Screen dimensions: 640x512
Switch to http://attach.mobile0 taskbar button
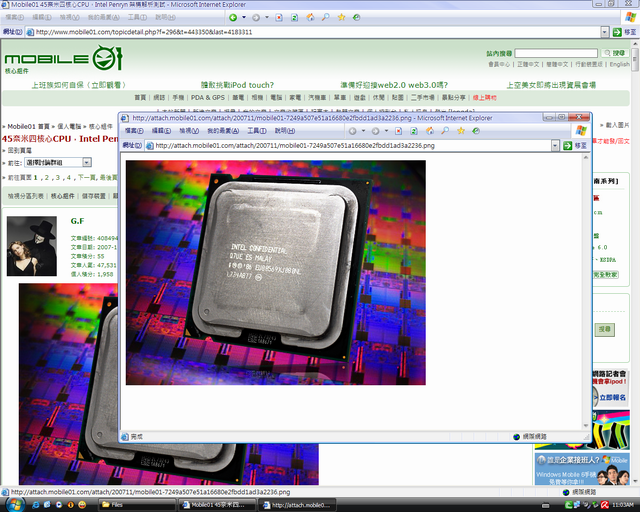click(x=298, y=505)
